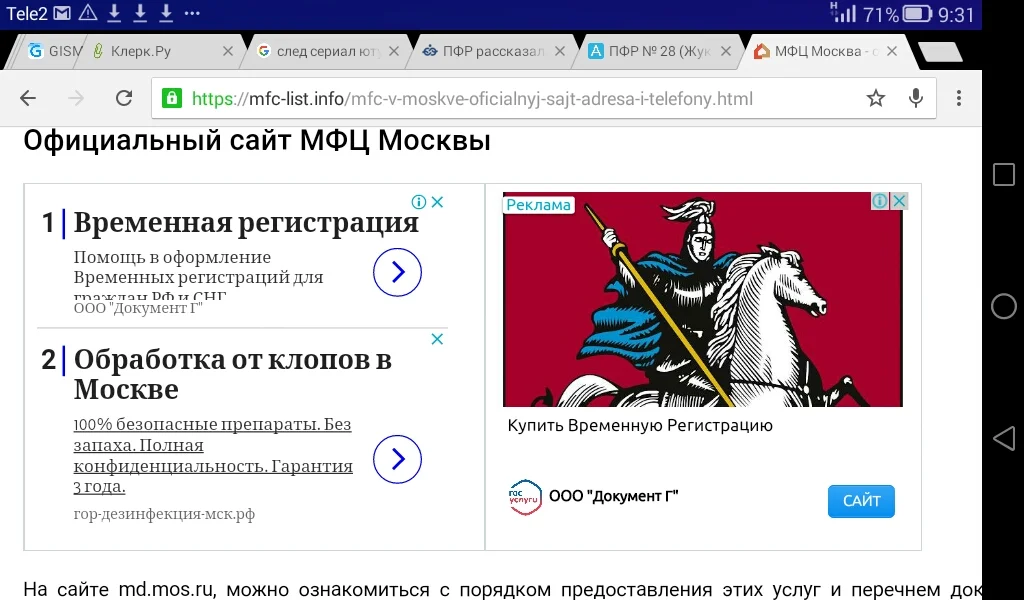Image resolution: width=1024 pixels, height=600 pixels.
Task: Close the ПФР № 28 tab
Action: pos(726,51)
